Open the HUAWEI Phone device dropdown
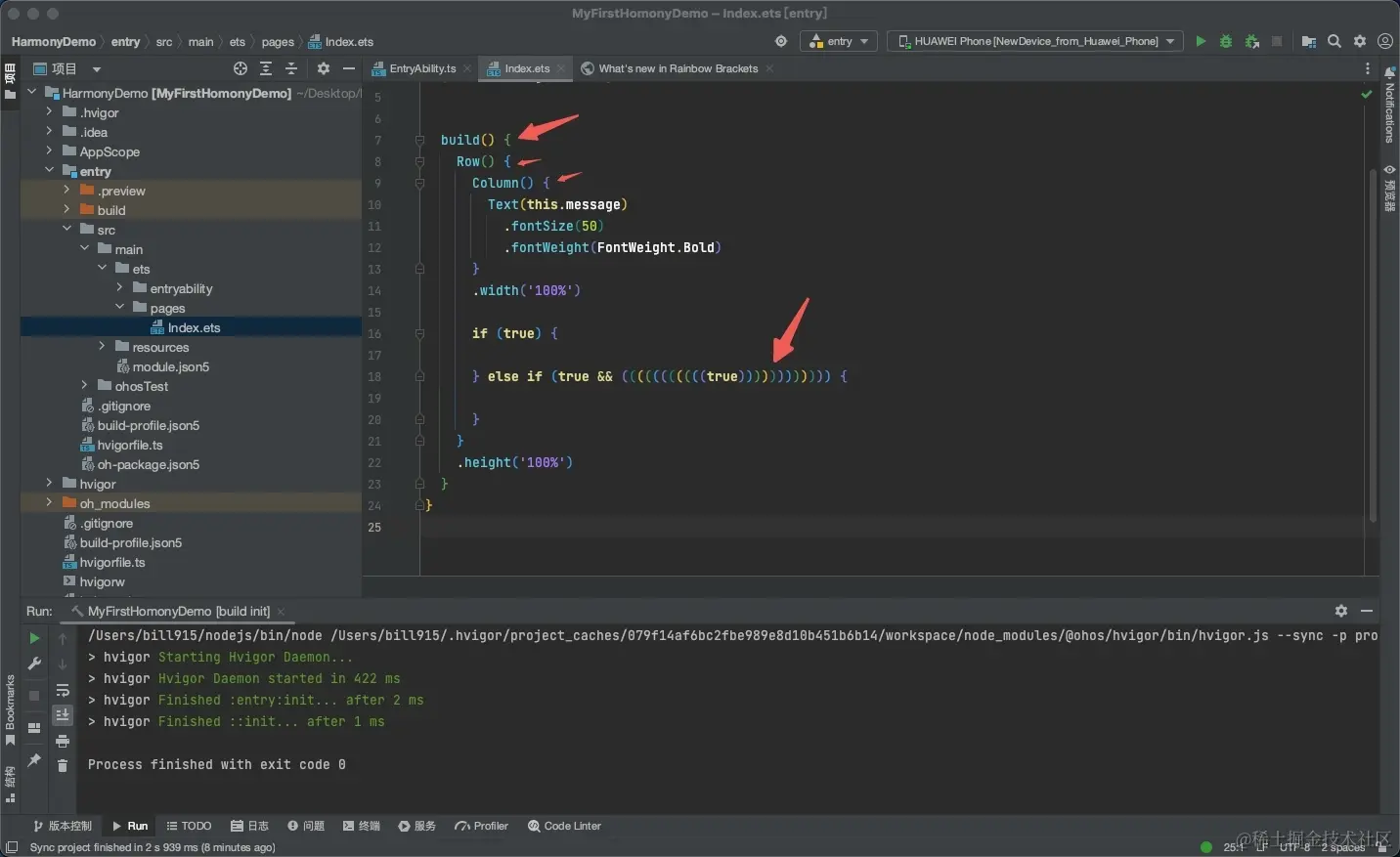The height and width of the screenshot is (857, 1400). (1035, 41)
